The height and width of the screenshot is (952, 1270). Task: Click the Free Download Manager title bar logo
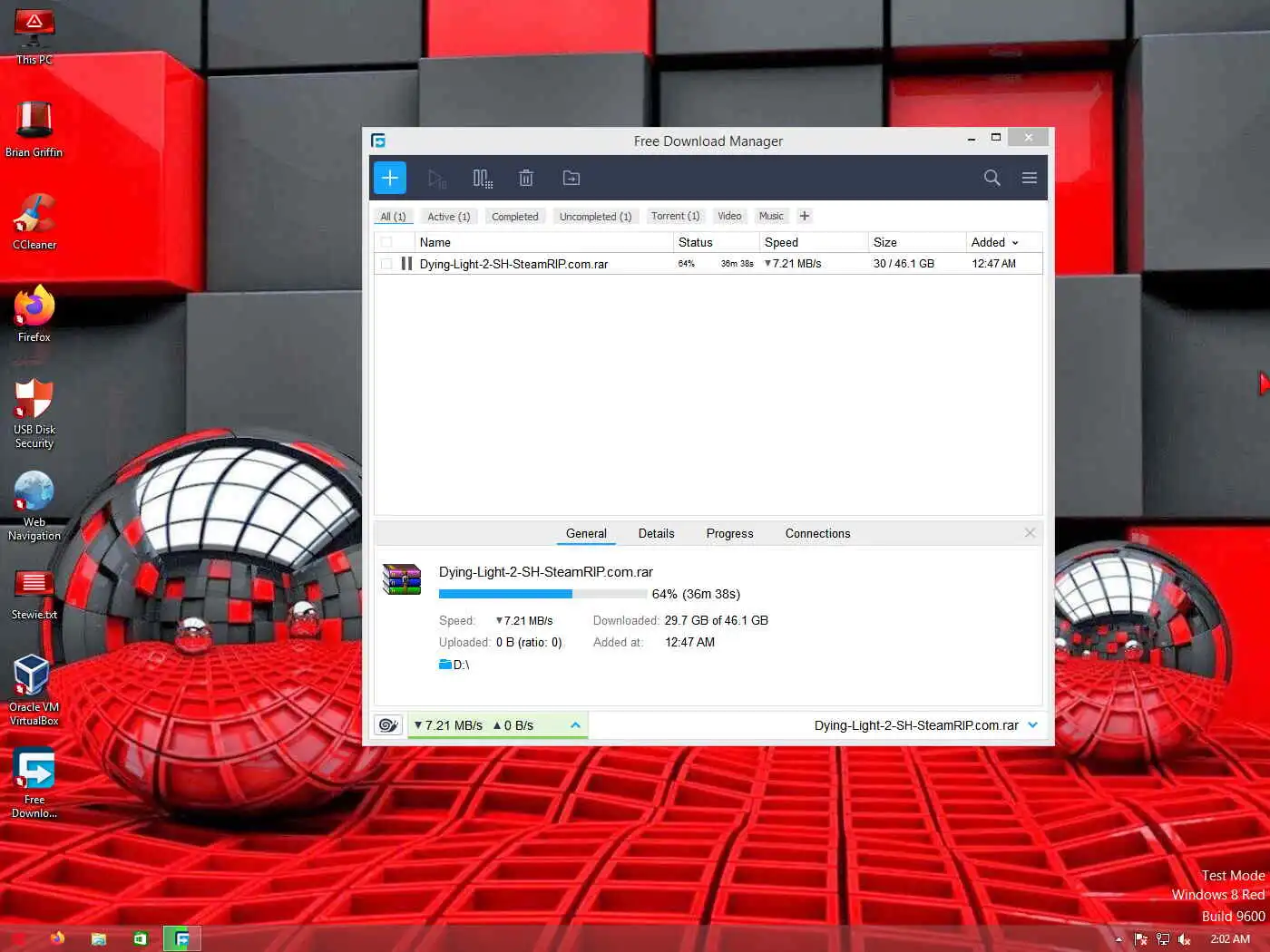378,141
